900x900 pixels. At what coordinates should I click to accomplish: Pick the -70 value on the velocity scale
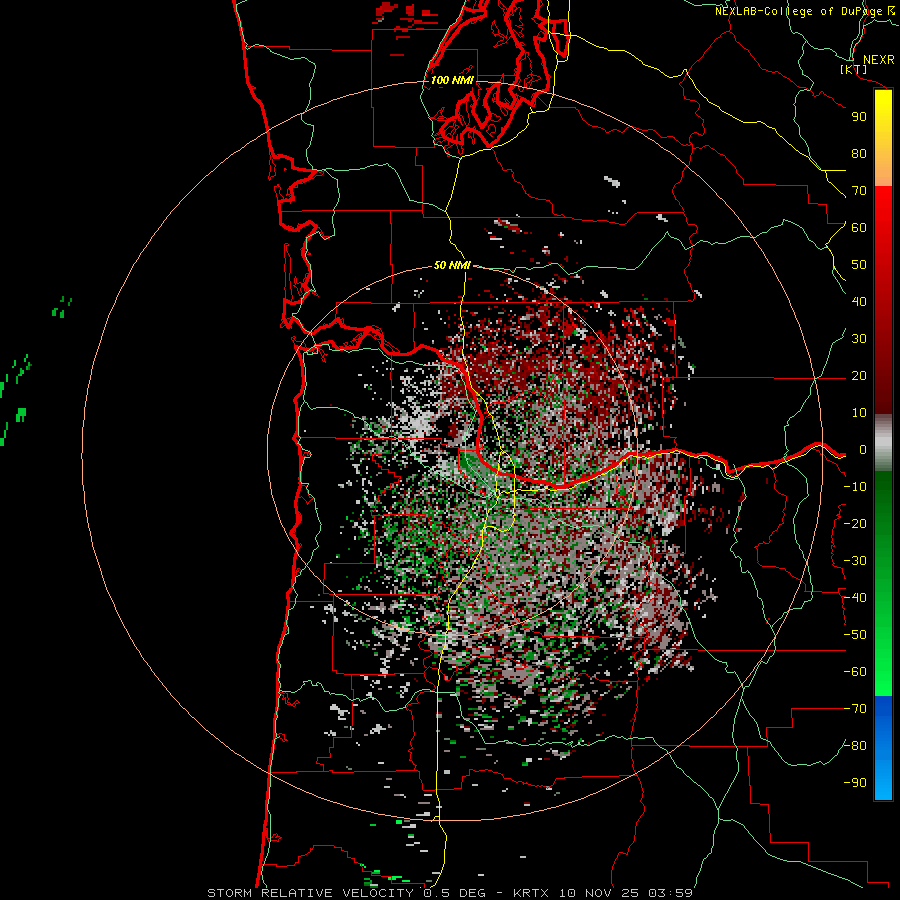click(x=855, y=709)
